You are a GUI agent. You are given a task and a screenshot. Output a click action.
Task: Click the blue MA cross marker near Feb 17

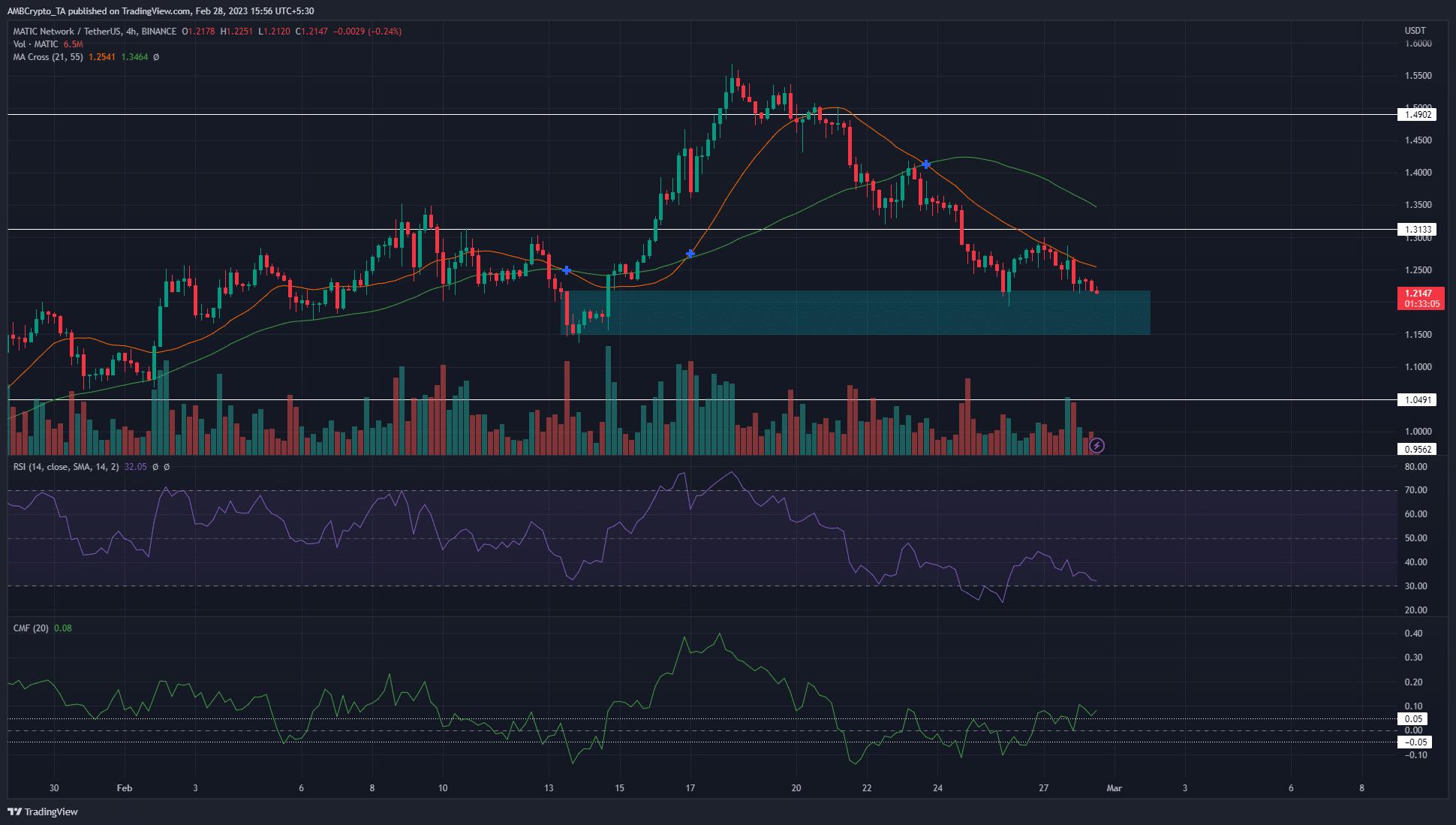[690, 254]
